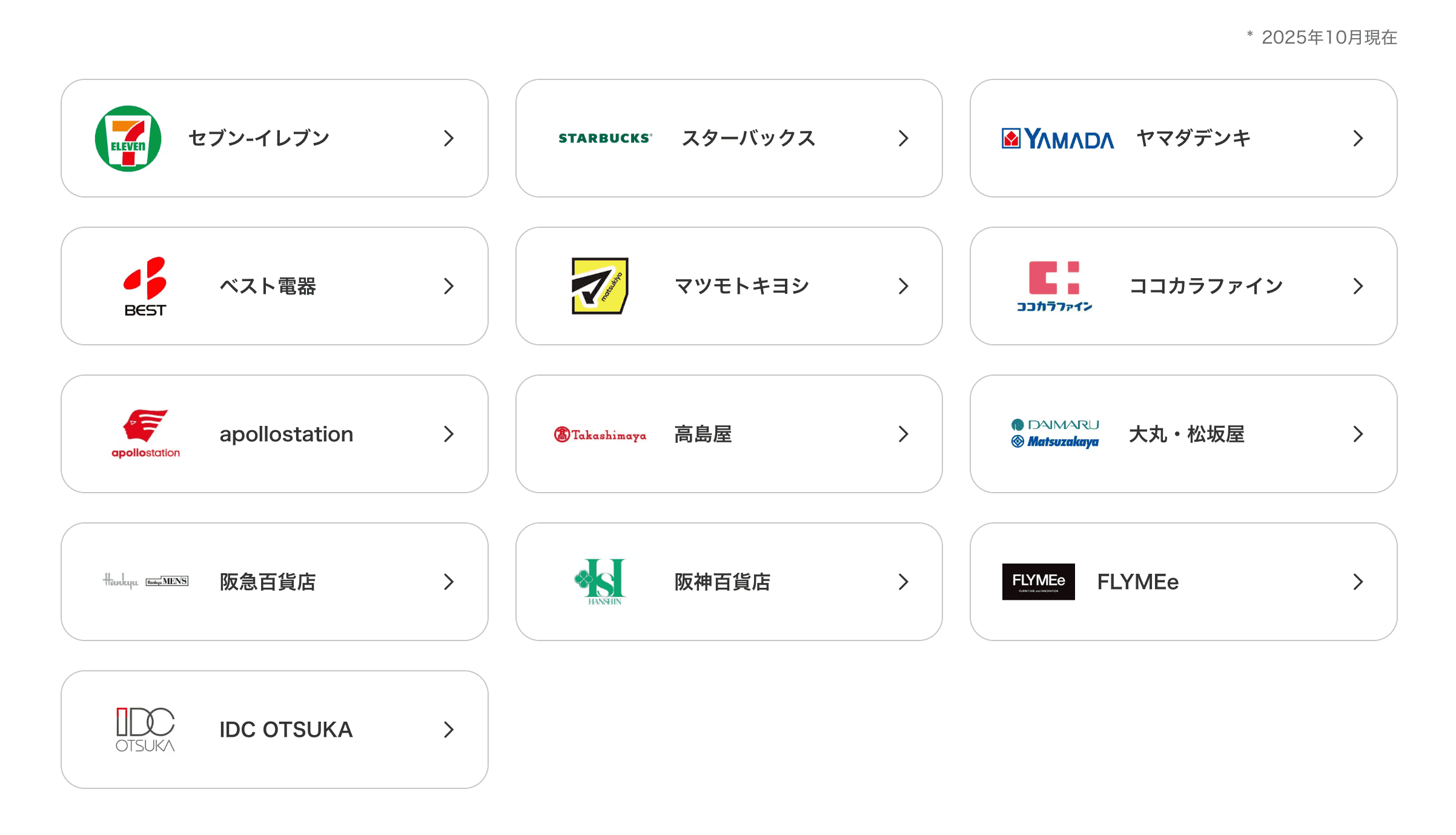Click the Takashimaya logo
This screenshot has height=835, width=1456.
pos(600,434)
